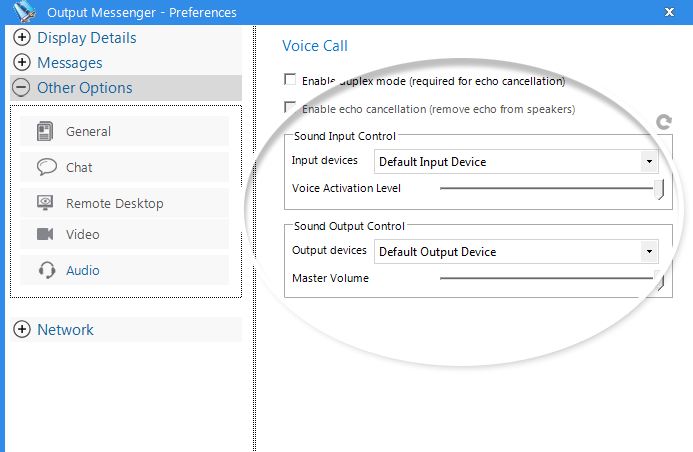
Task: Click the Chat speech bubble icon
Action: point(46,167)
